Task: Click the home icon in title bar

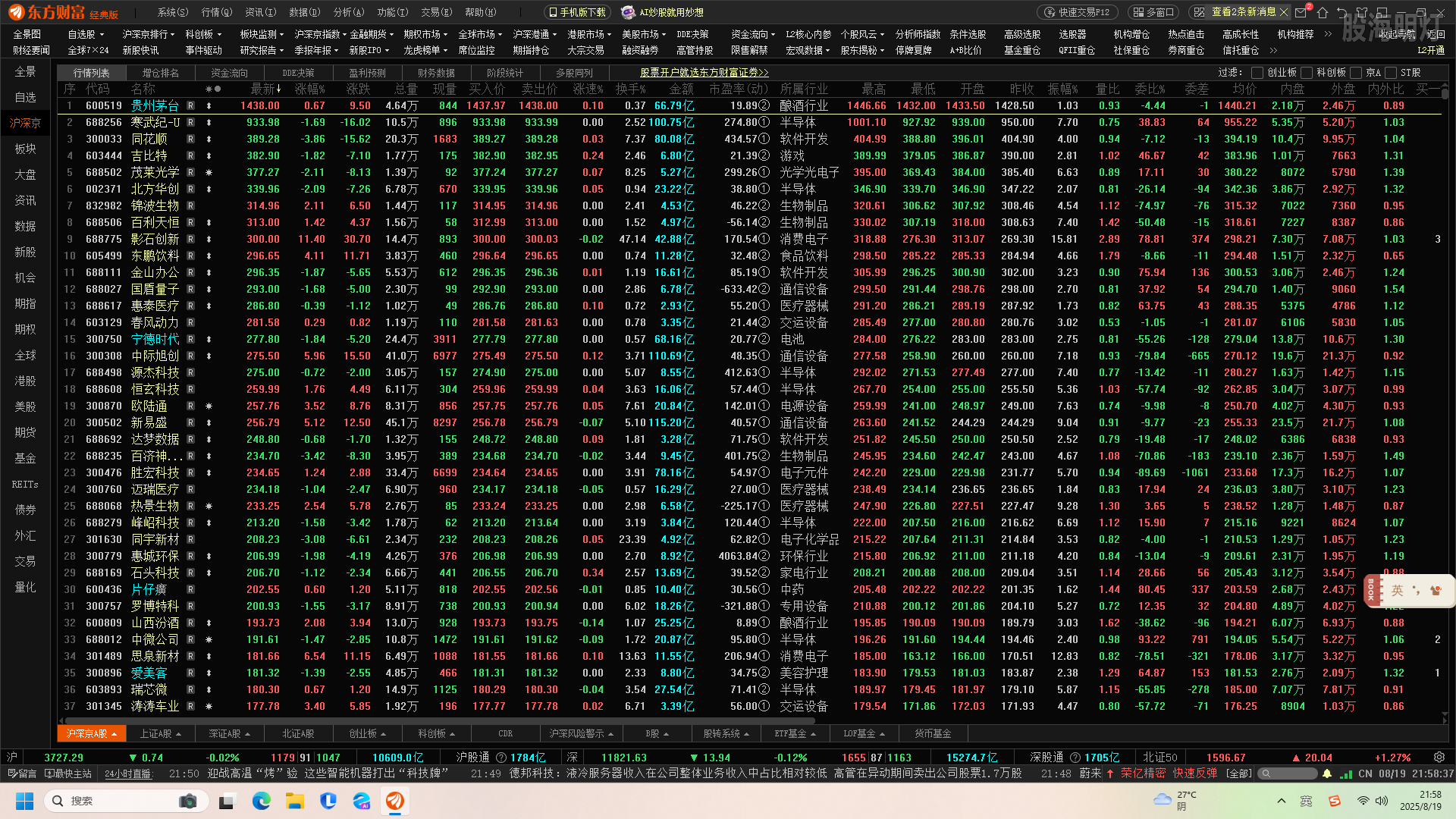Action: click(x=1323, y=12)
